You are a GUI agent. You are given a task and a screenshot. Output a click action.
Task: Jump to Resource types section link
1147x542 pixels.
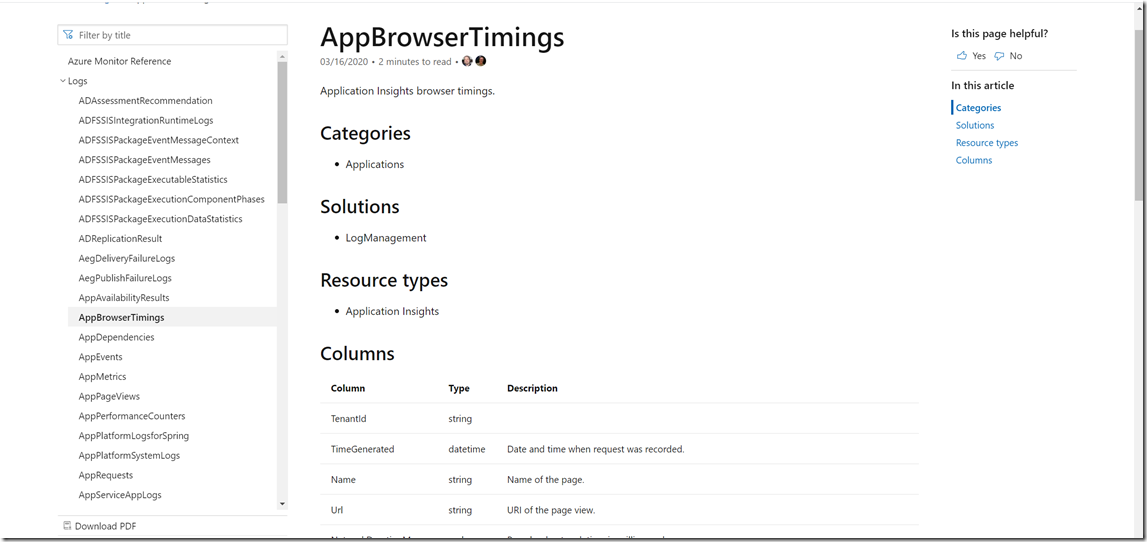coord(986,143)
